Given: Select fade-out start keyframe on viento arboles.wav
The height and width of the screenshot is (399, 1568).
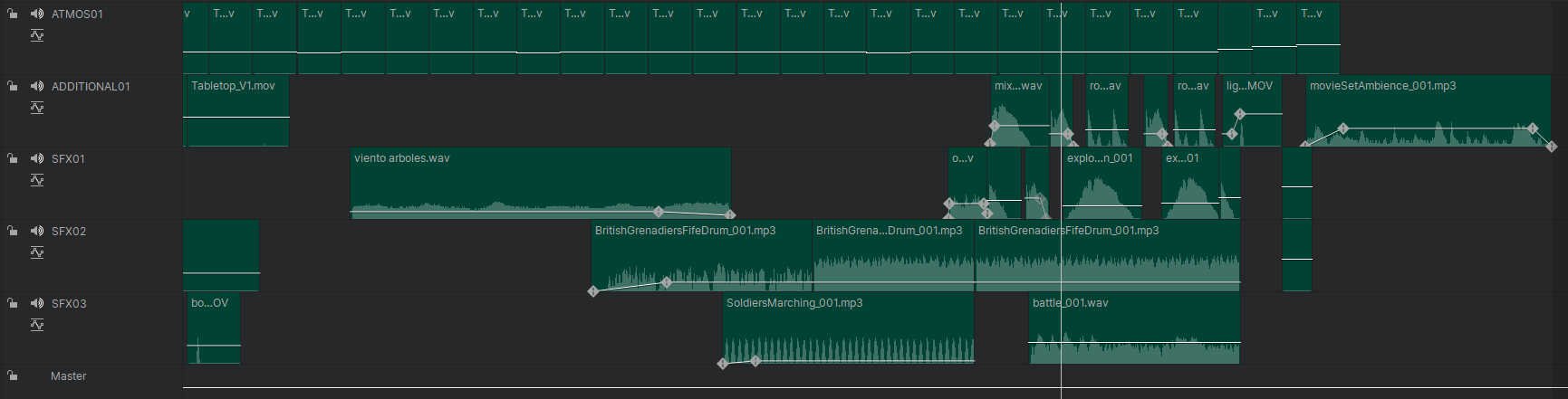Looking at the screenshot, I should tap(659, 212).
